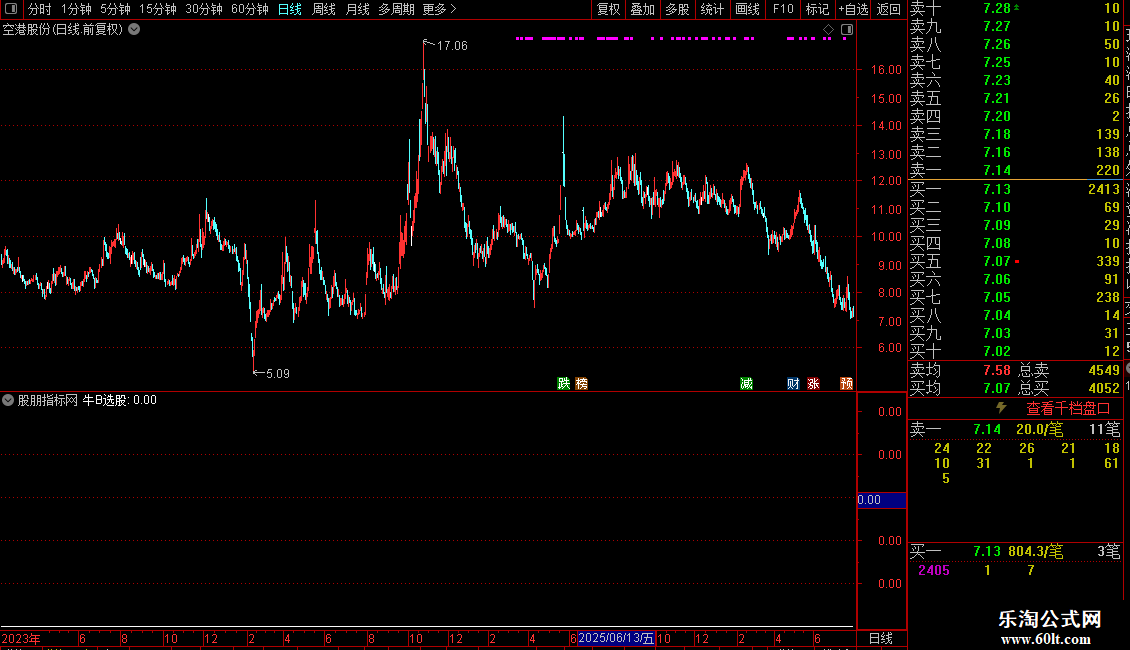This screenshot has width=1130, height=650.
Task: Select the 30分钟 period tab
Action: [203, 9]
